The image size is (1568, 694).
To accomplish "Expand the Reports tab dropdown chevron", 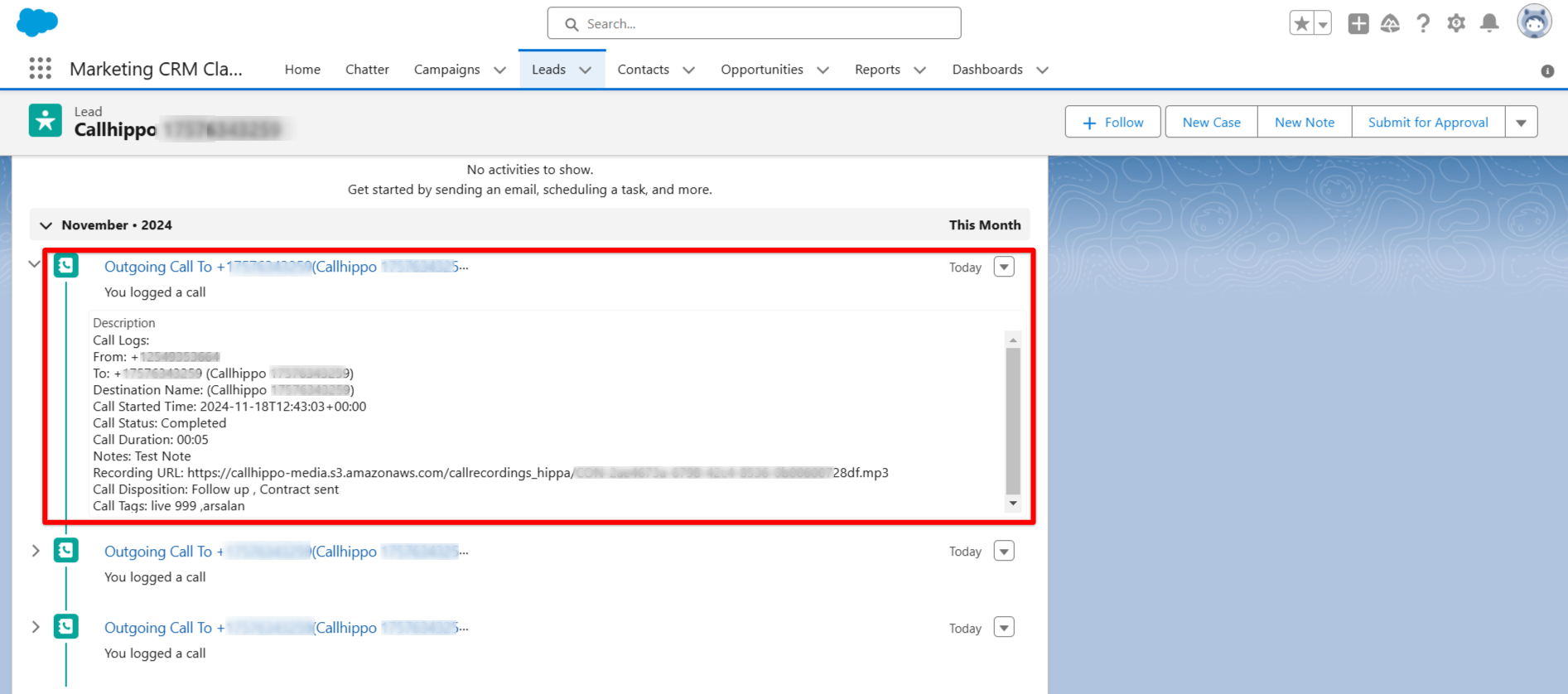I will (919, 70).
